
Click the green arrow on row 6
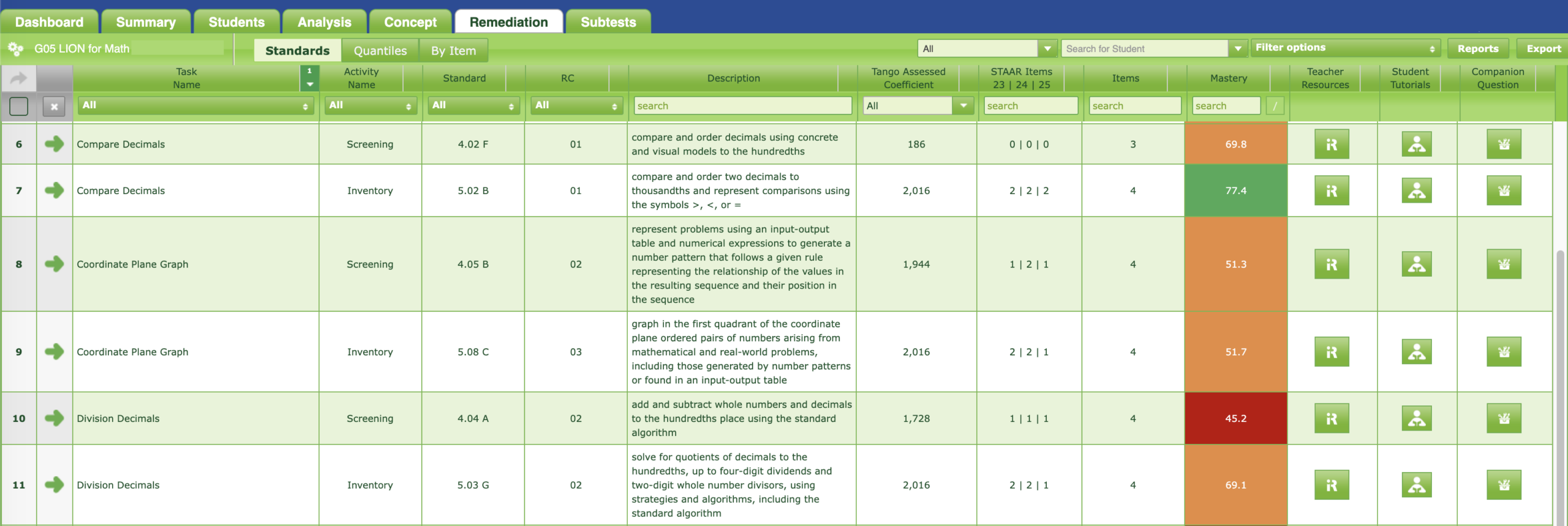(x=55, y=145)
